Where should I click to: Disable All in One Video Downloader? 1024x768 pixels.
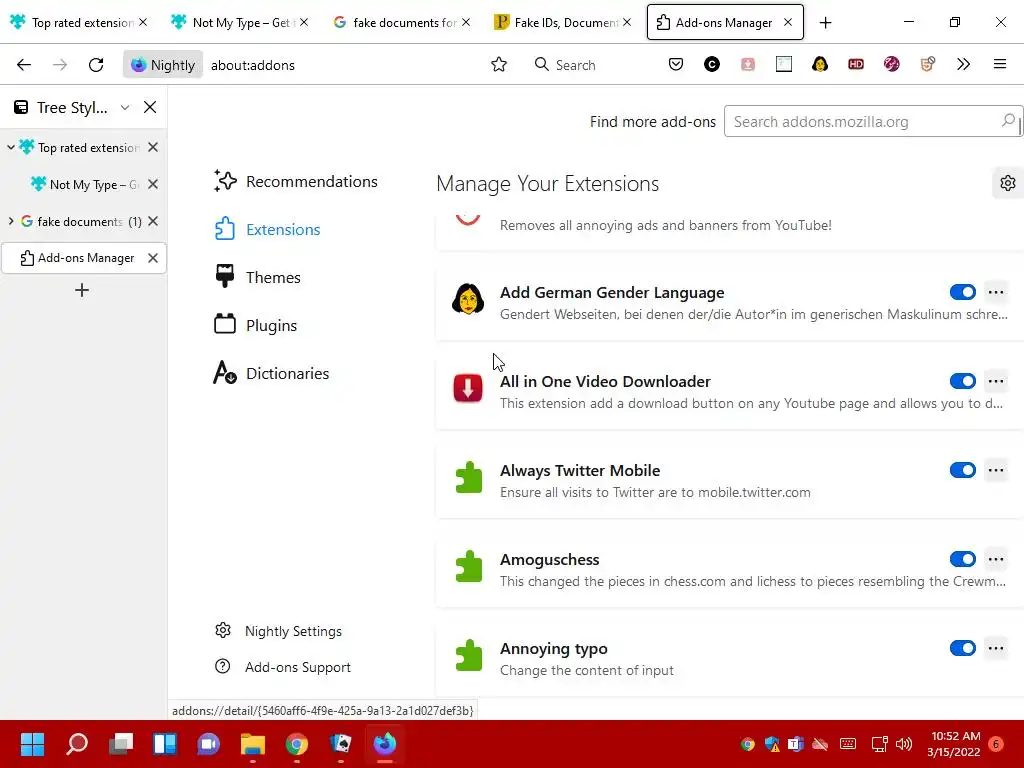coord(963,381)
